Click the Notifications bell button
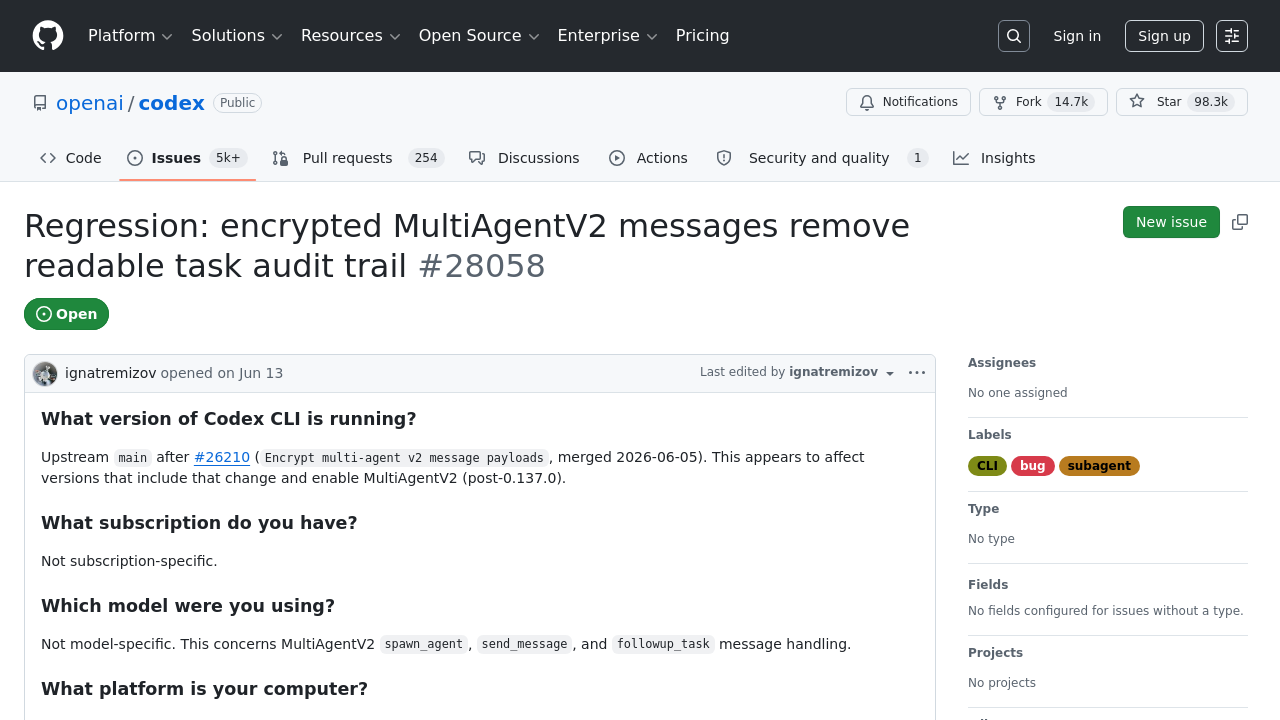1280x720 pixels. tap(908, 102)
